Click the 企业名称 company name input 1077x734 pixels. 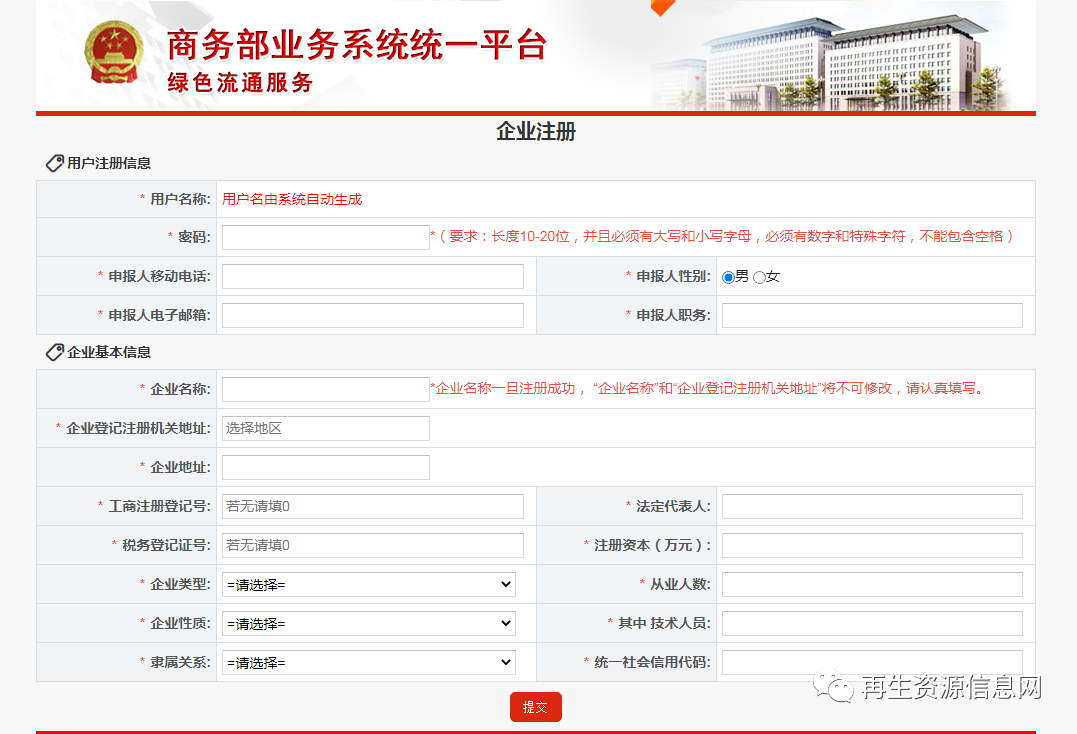[x=325, y=389]
